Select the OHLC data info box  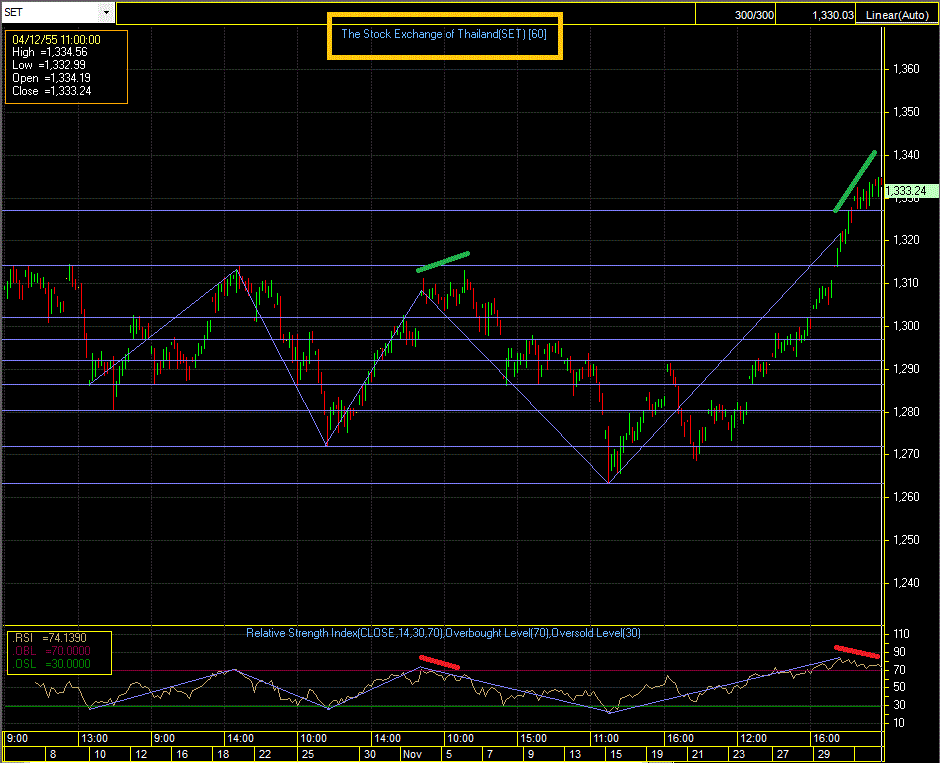click(66, 66)
